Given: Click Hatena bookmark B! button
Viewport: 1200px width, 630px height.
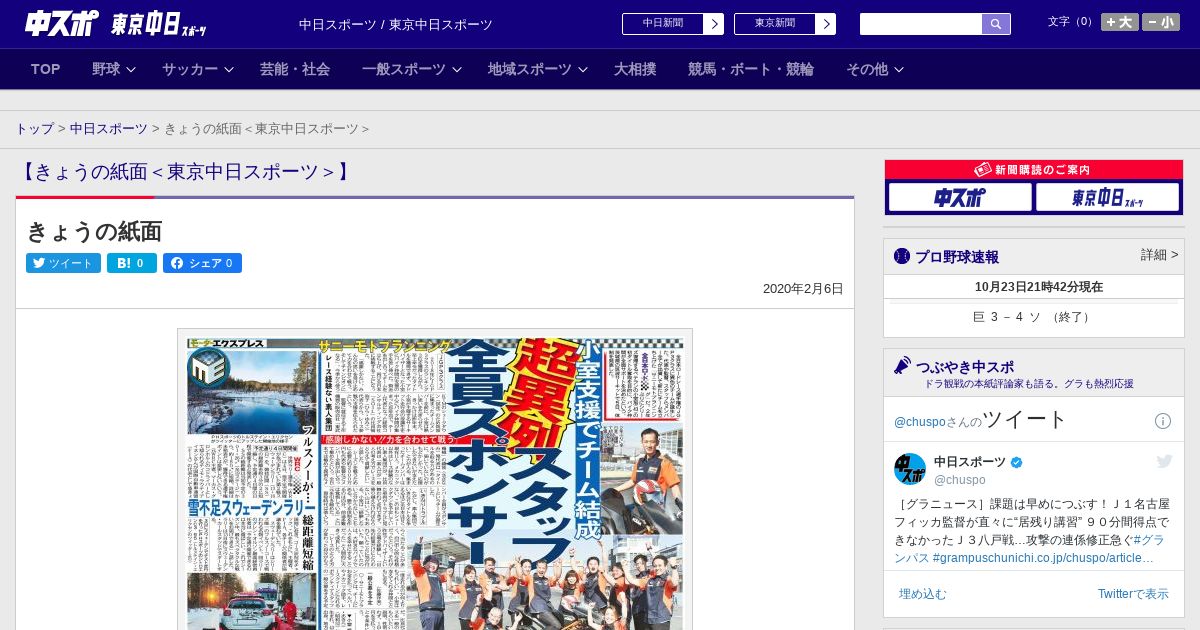Looking at the screenshot, I should pos(132,263).
